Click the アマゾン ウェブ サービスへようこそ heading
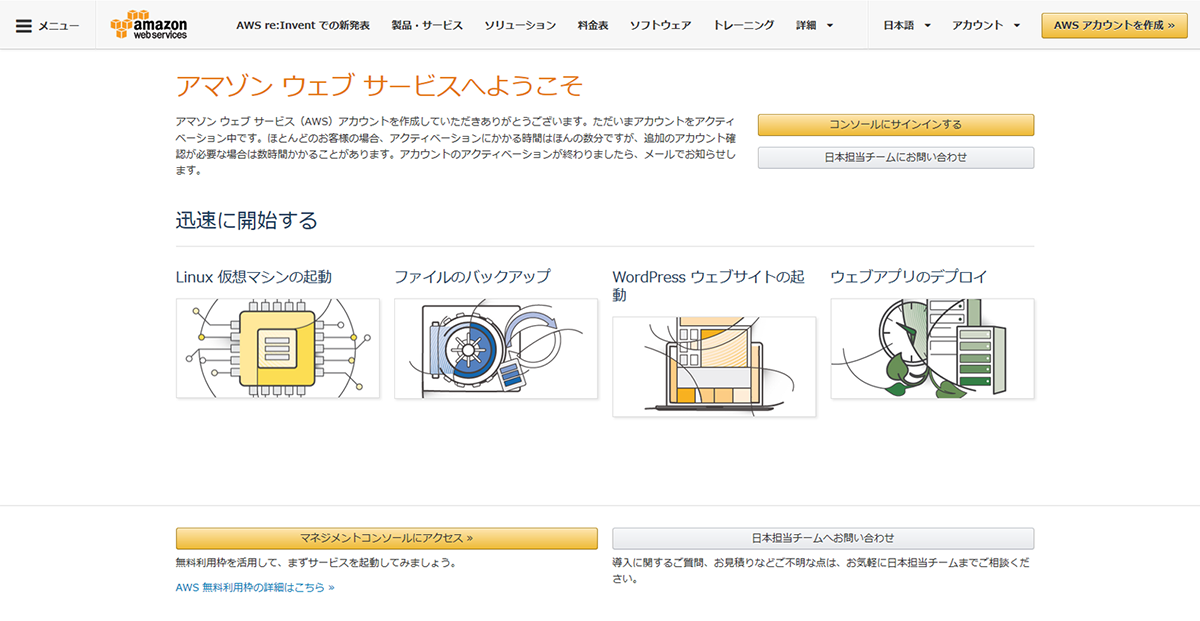This screenshot has height=621, width=1200. [379, 86]
